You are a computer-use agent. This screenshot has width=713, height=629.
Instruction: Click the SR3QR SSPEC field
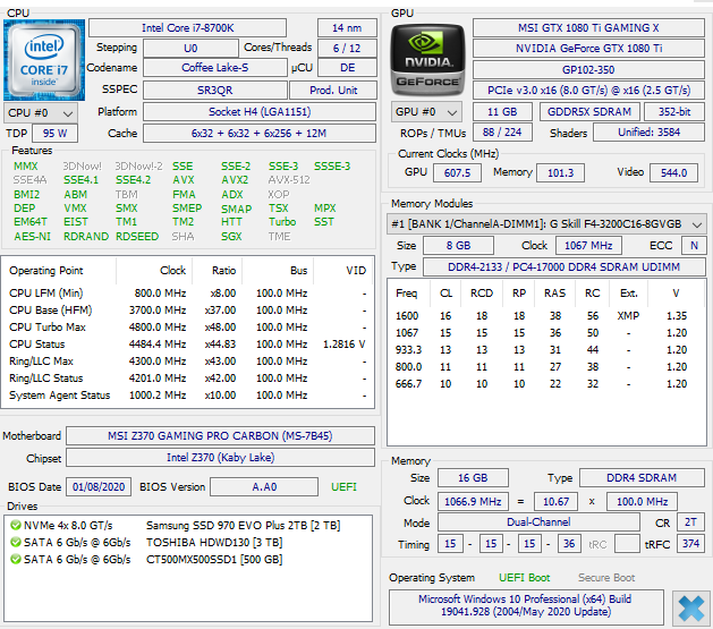(215, 91)
